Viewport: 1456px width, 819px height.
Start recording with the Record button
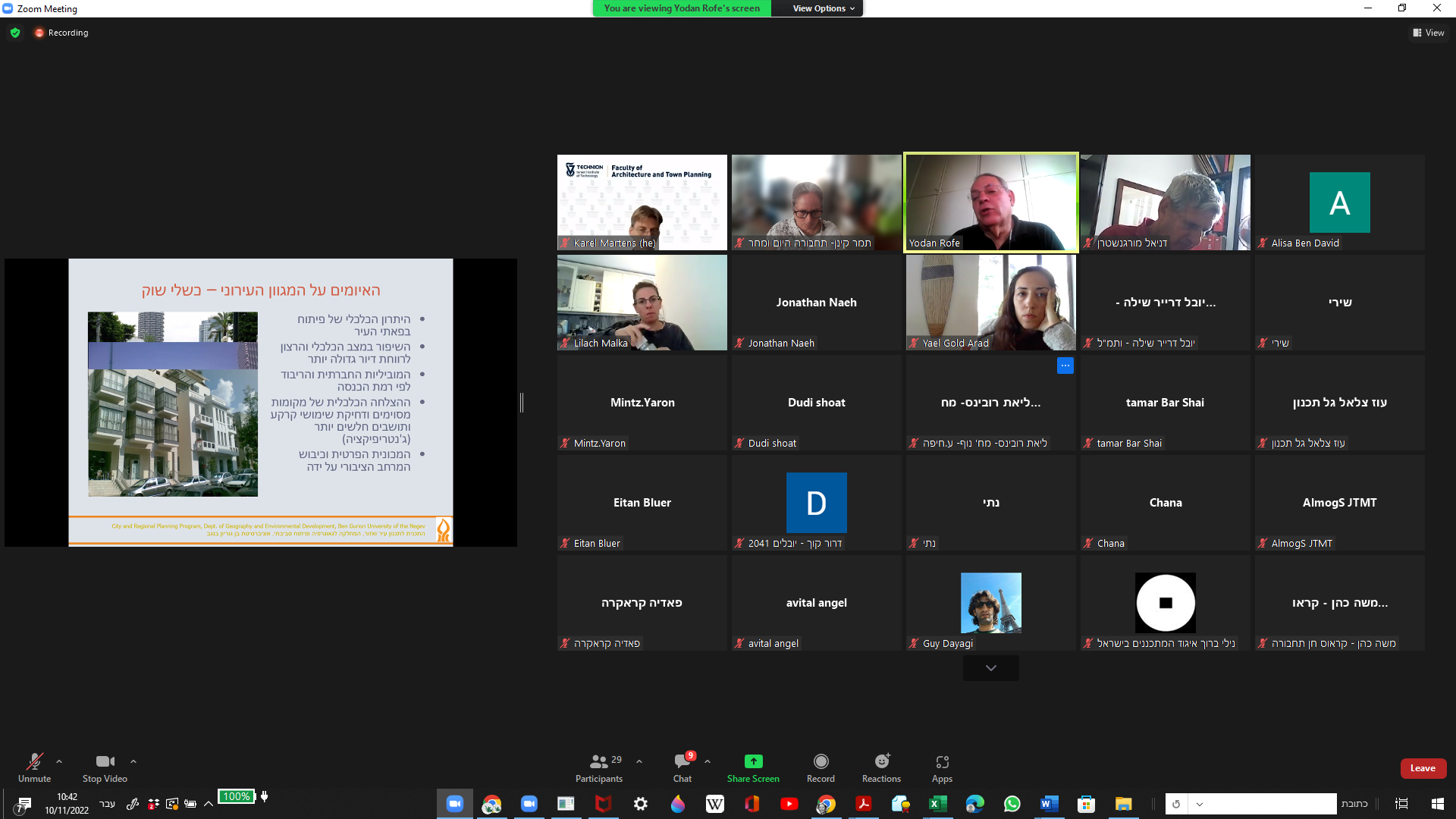click(x=821, y=767)
